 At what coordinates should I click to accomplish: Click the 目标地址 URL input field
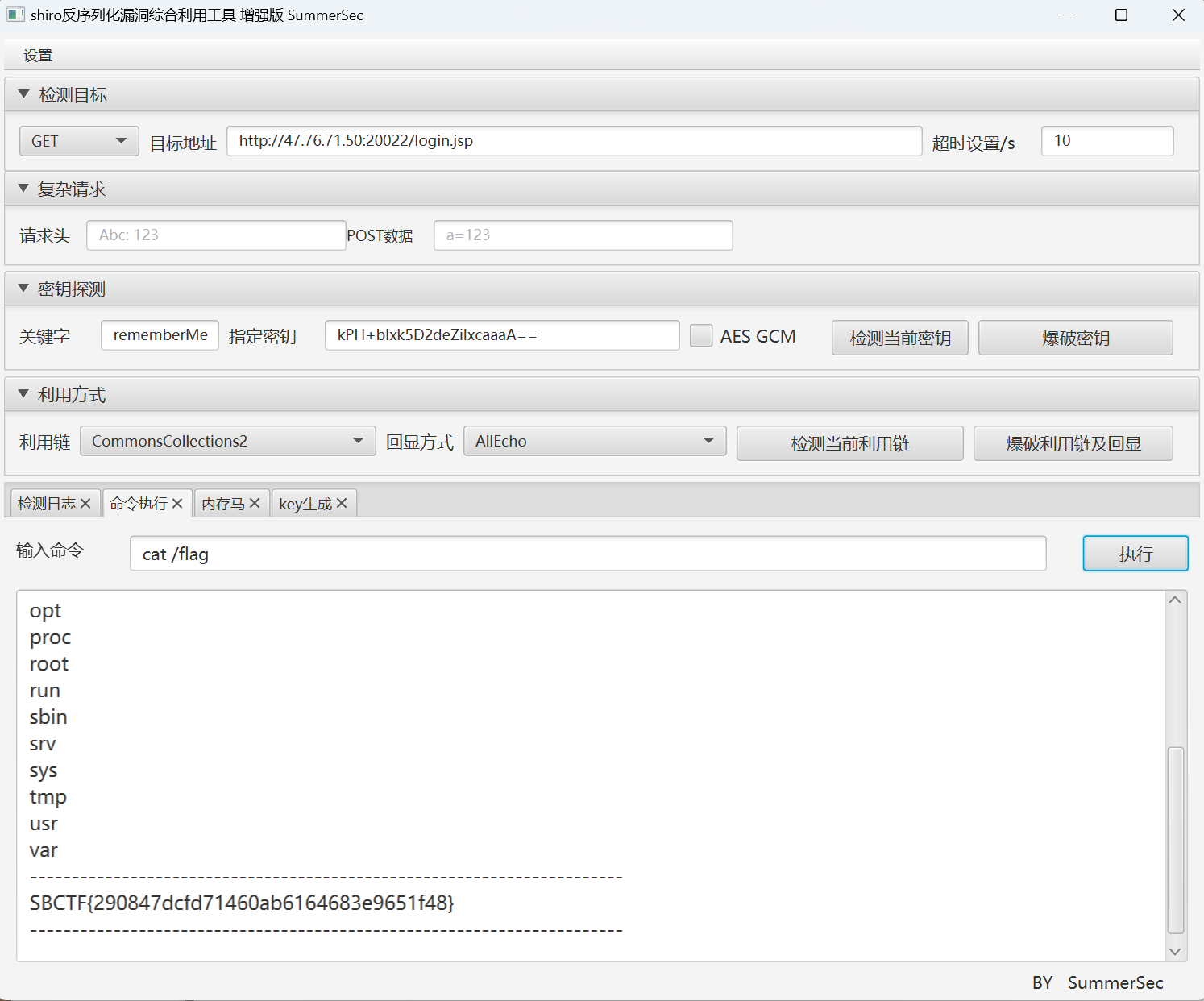tap(574, 141)
